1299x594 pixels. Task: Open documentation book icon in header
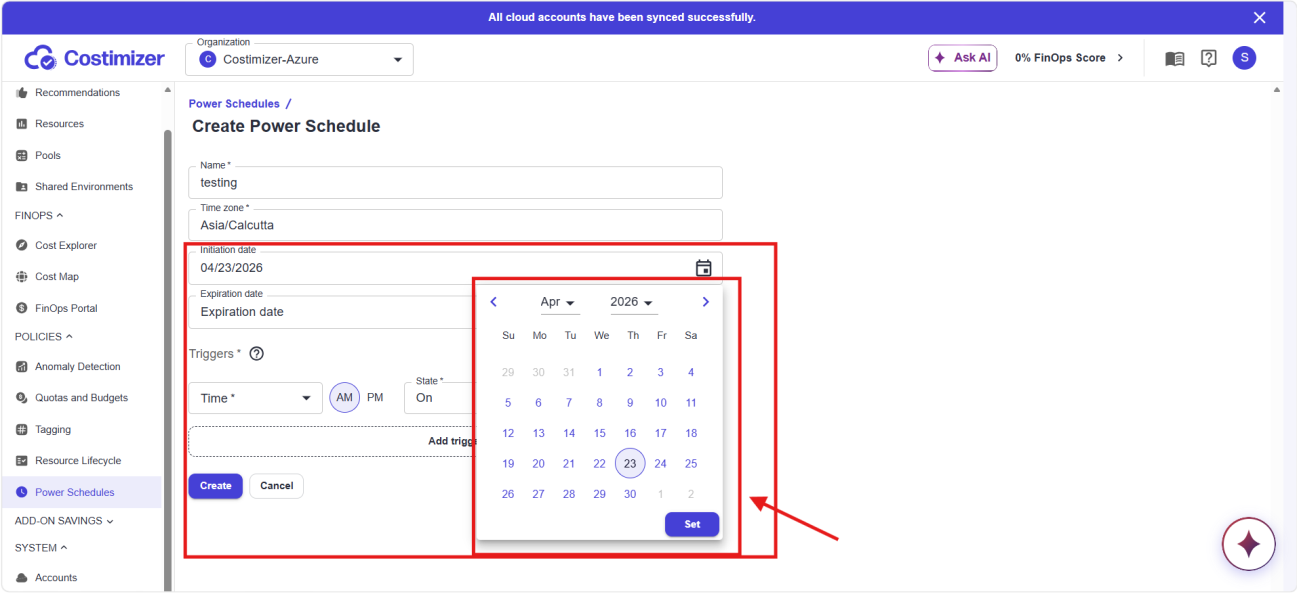(1175, 58)
